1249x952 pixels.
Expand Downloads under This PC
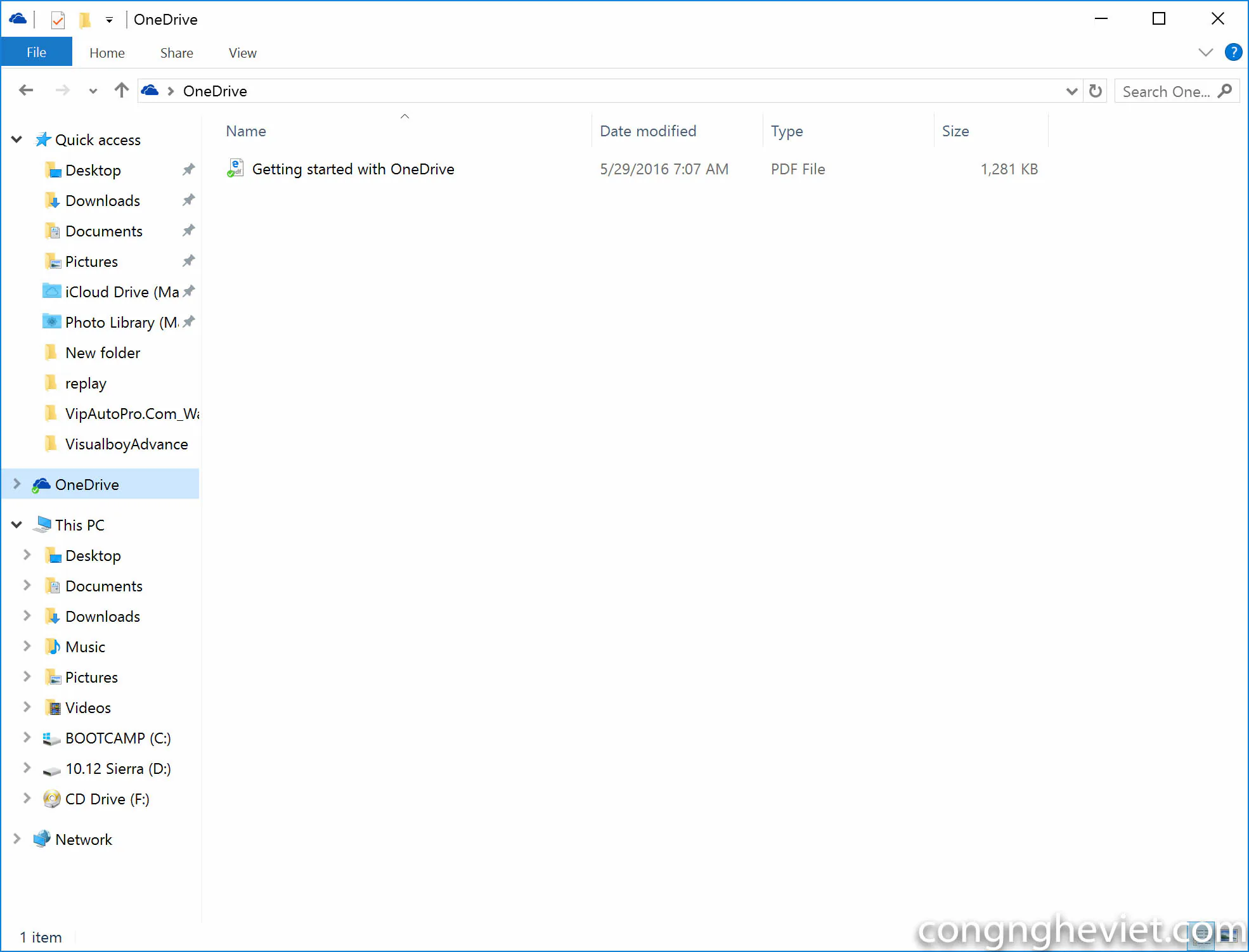[27, 616]
